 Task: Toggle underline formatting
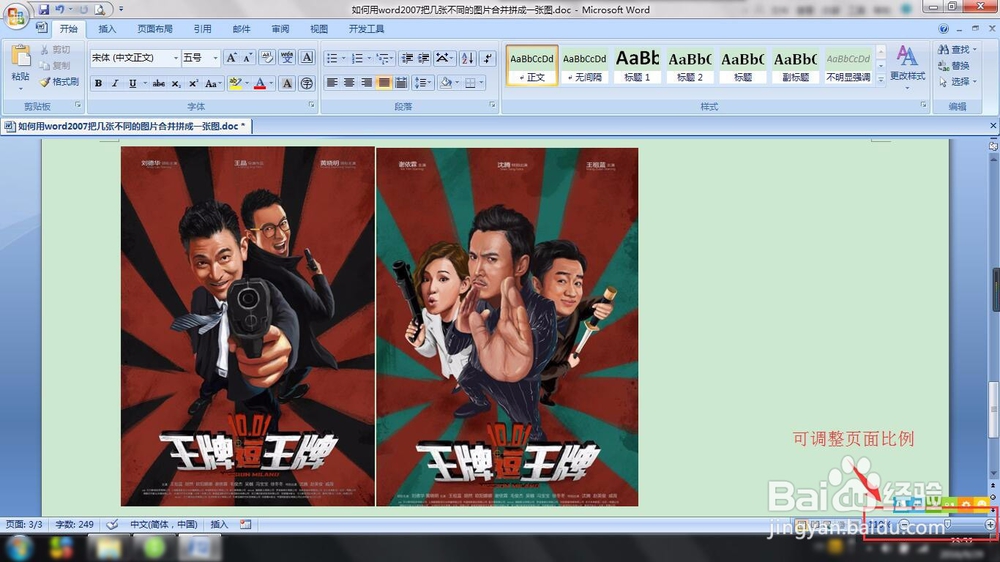(133, 84)
